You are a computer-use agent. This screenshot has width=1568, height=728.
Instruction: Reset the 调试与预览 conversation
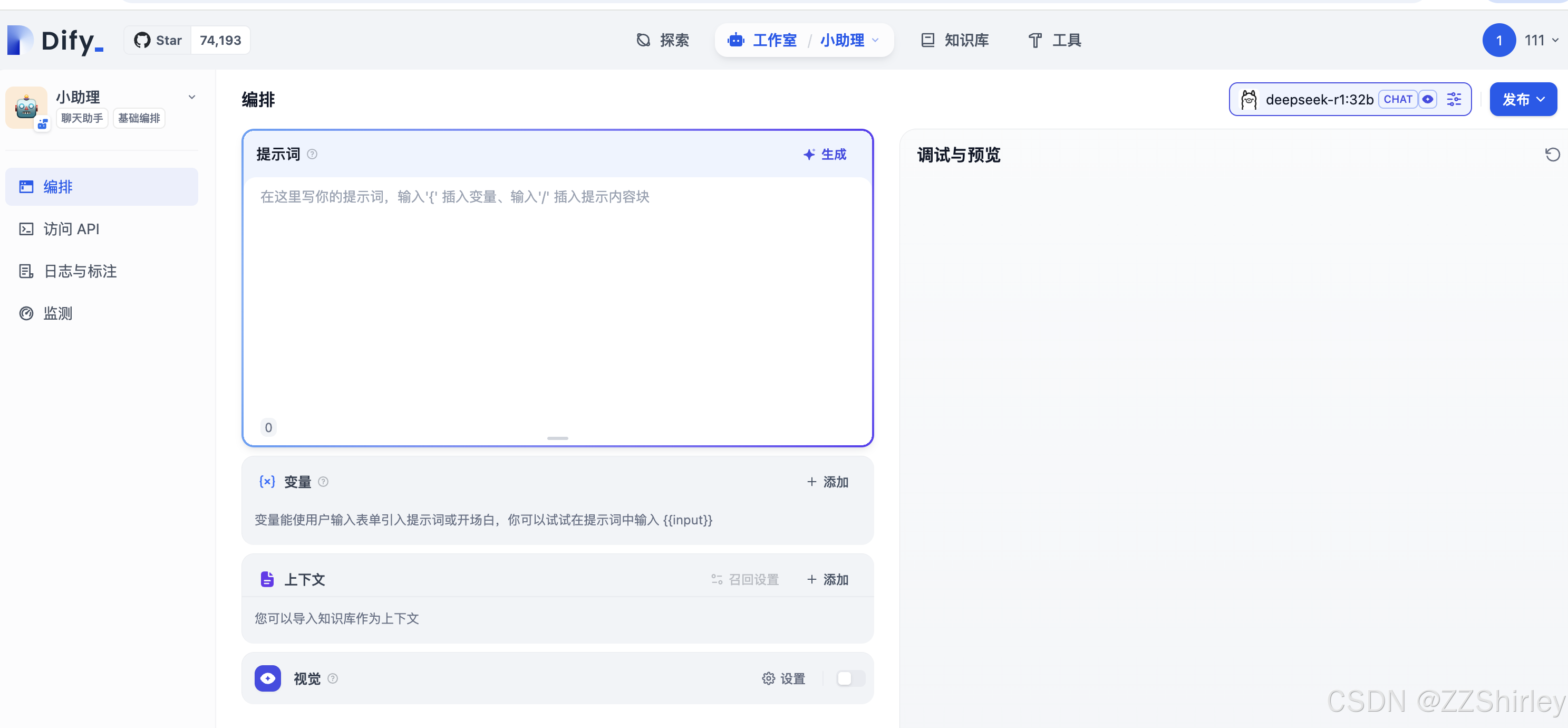pos(1552,155)
